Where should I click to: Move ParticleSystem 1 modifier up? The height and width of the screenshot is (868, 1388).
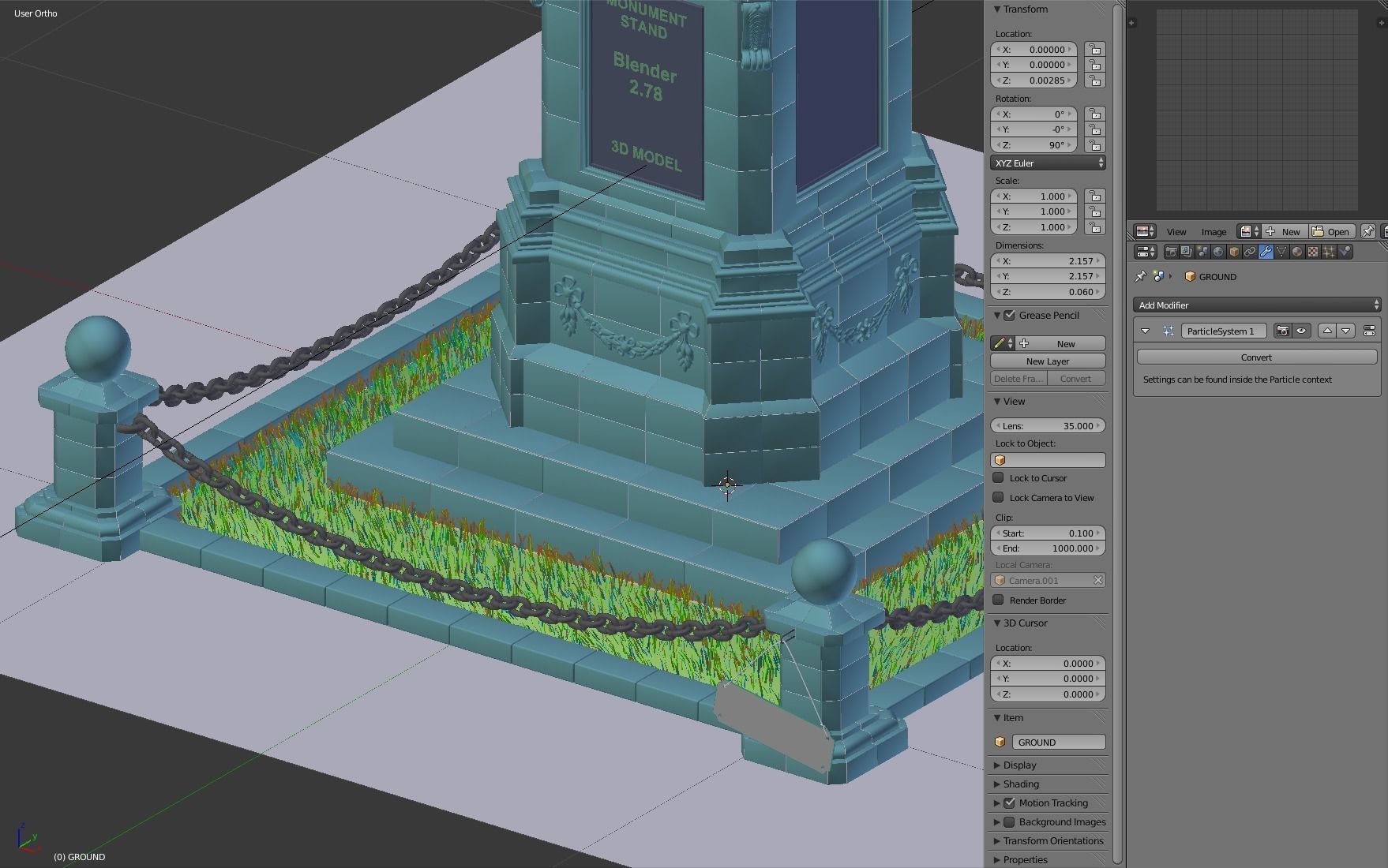pyautogui.click(x=1327, y=331)
